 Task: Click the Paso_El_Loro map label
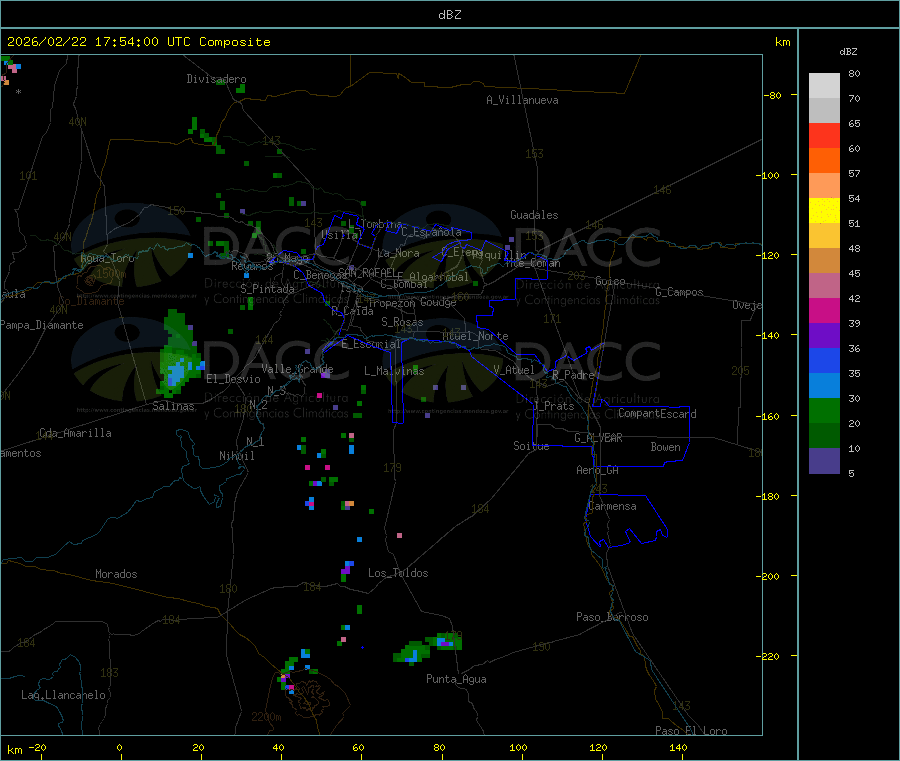[692, 731]
